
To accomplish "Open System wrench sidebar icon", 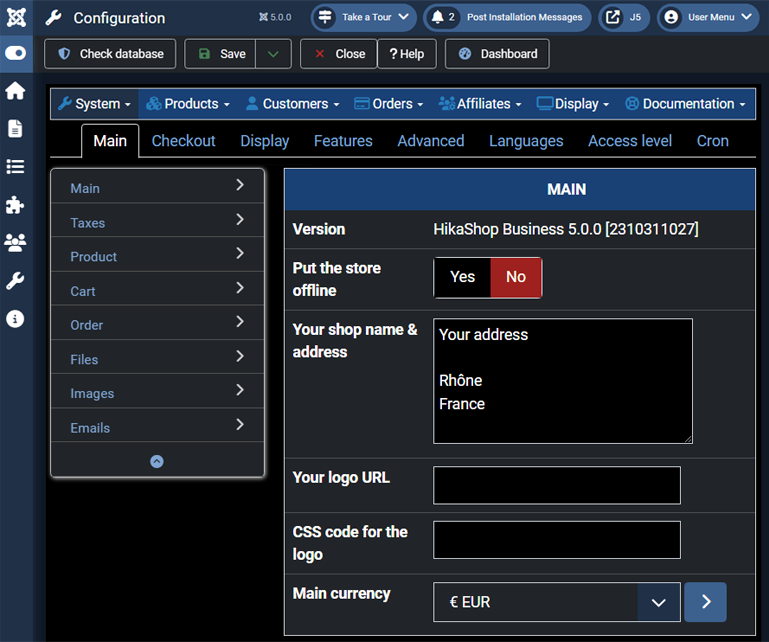I will [15, 281].
